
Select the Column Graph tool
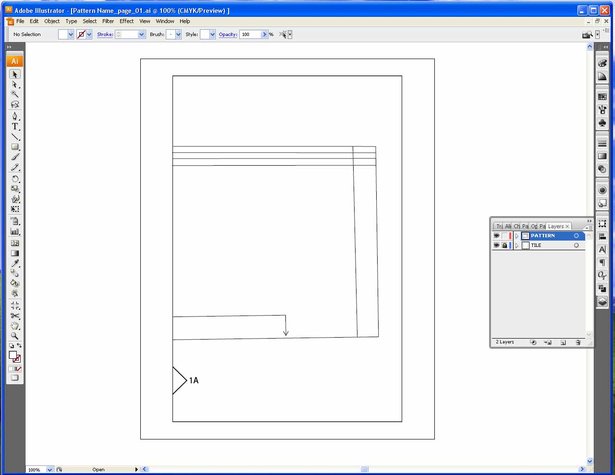pyautogui.click(x=15, y=232)
